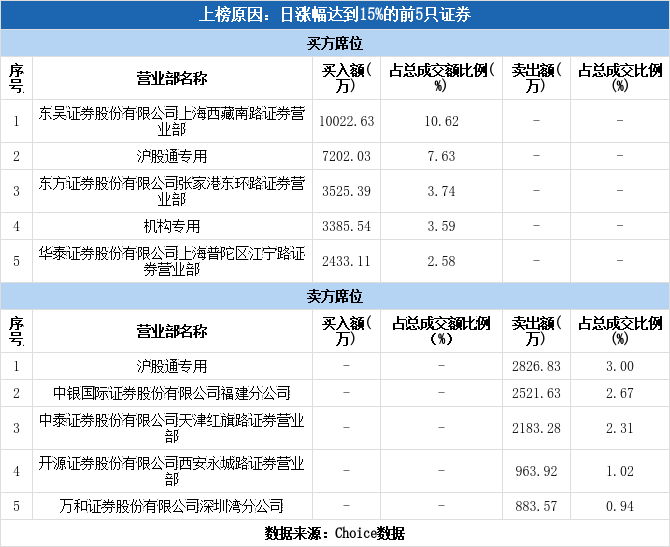Click seller row 中银国际证券股份有限公司福建分公司

172,394
